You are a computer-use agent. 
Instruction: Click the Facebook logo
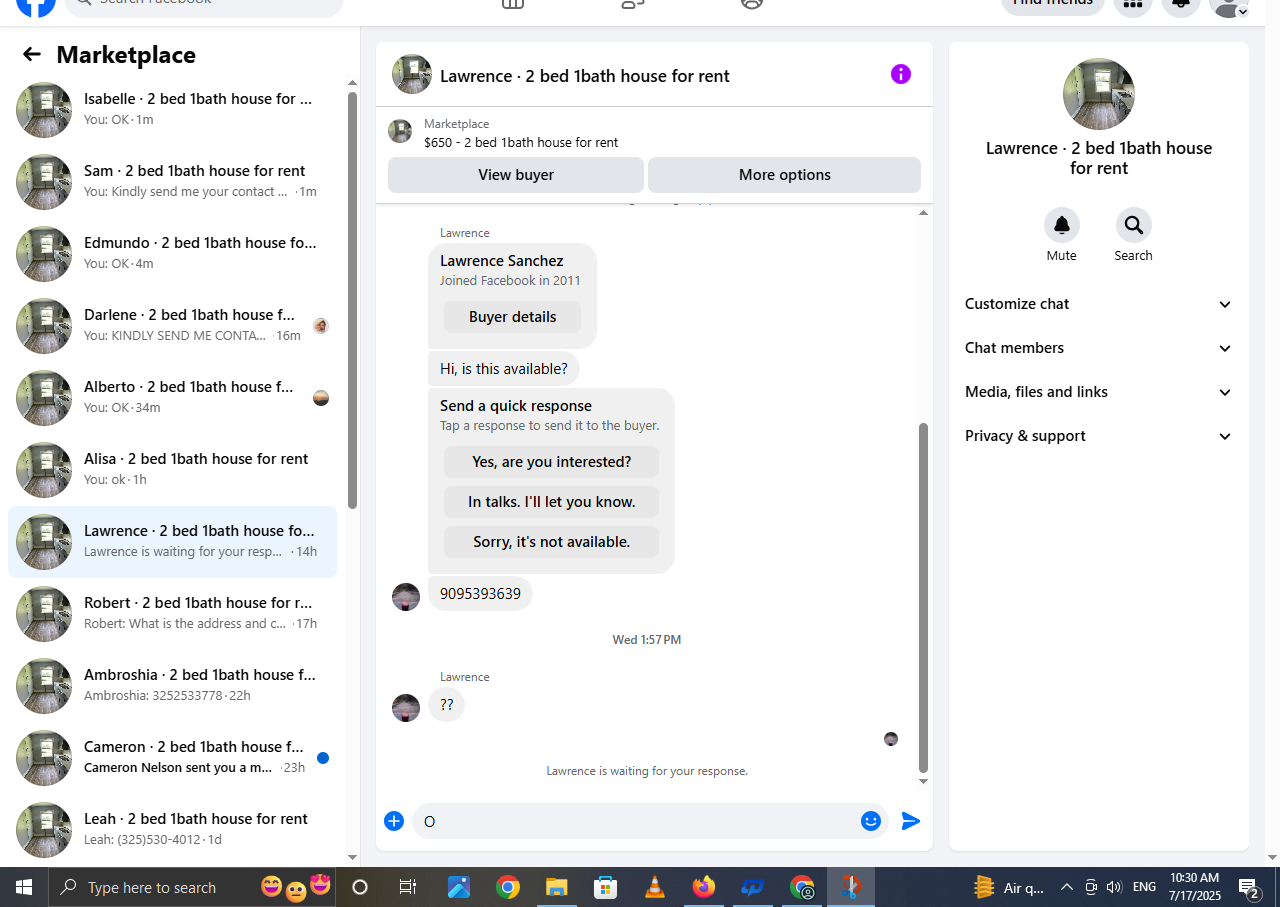(x=36, y=4)
